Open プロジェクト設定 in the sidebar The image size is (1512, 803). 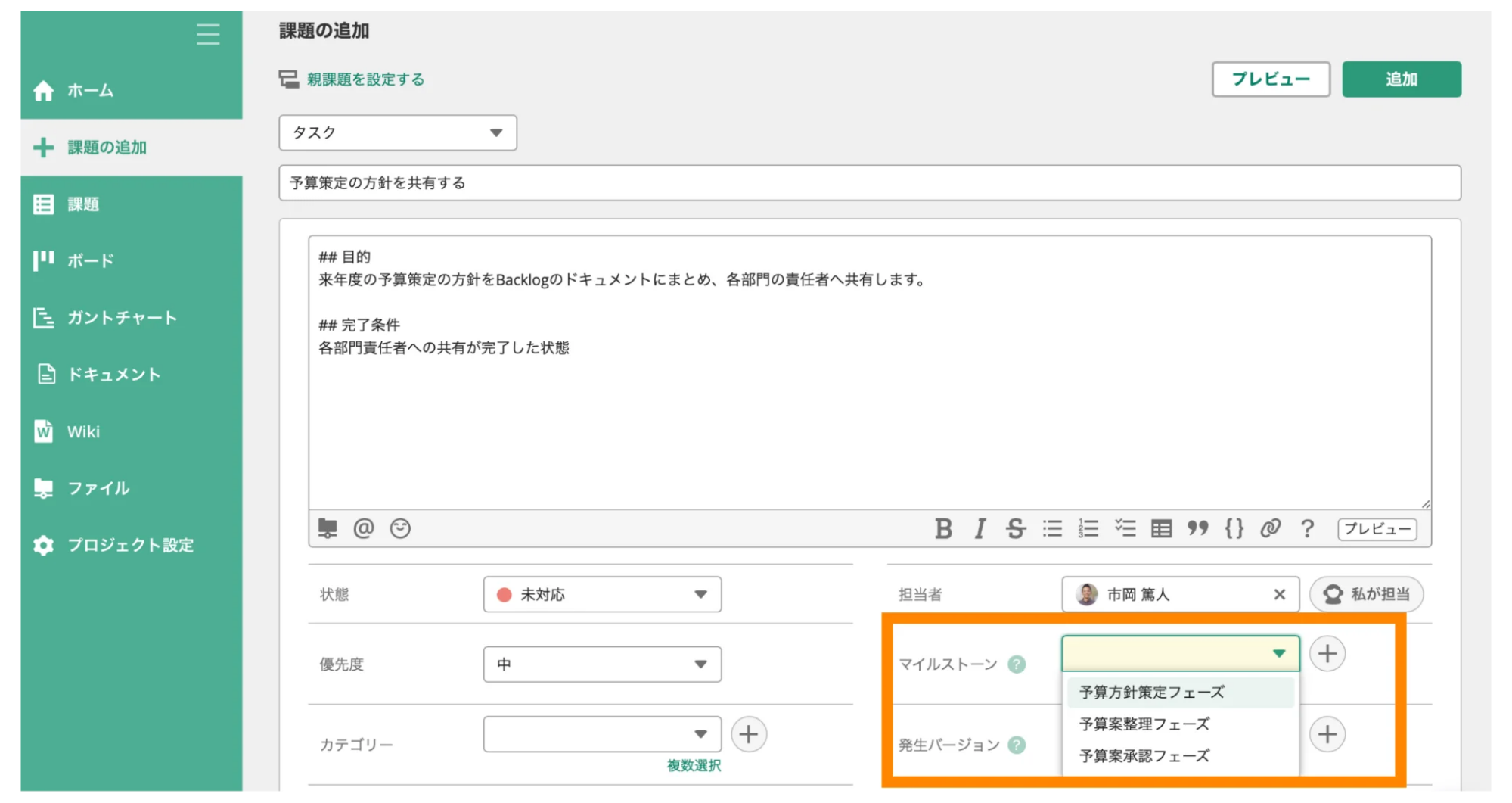[132, 545]
